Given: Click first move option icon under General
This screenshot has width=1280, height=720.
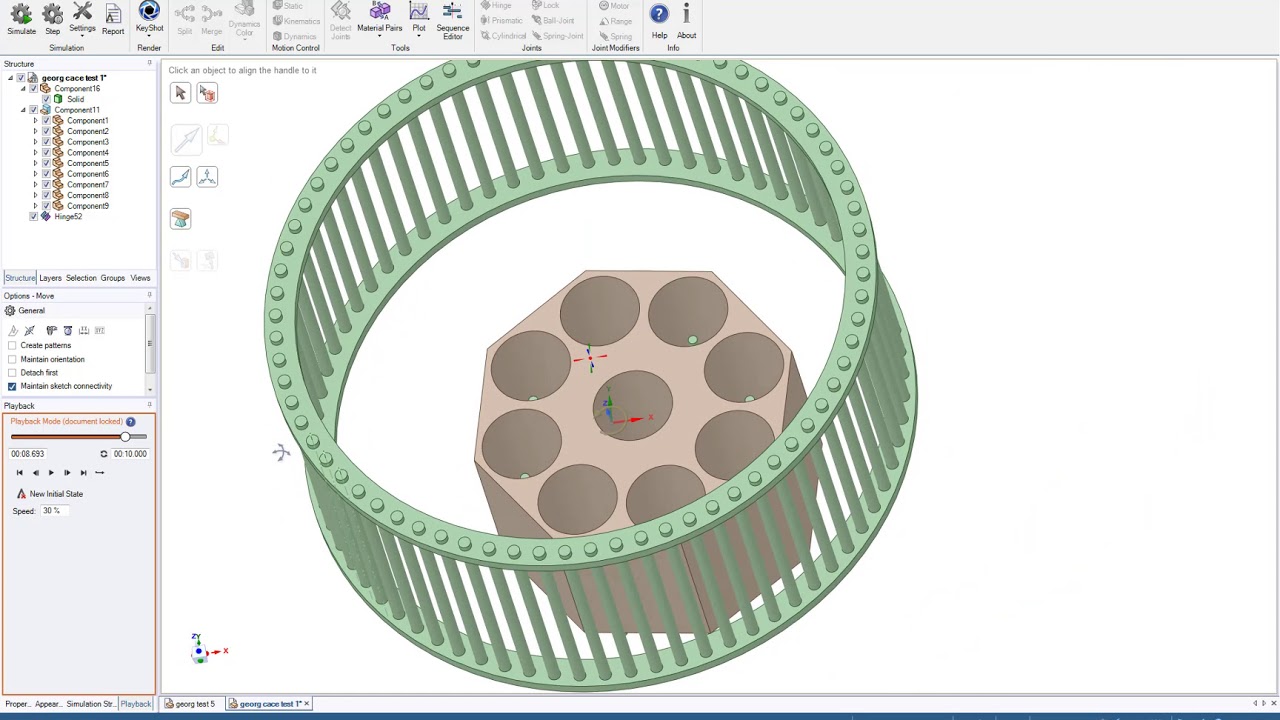Looking at the screenshot, I should coord(12,330).
